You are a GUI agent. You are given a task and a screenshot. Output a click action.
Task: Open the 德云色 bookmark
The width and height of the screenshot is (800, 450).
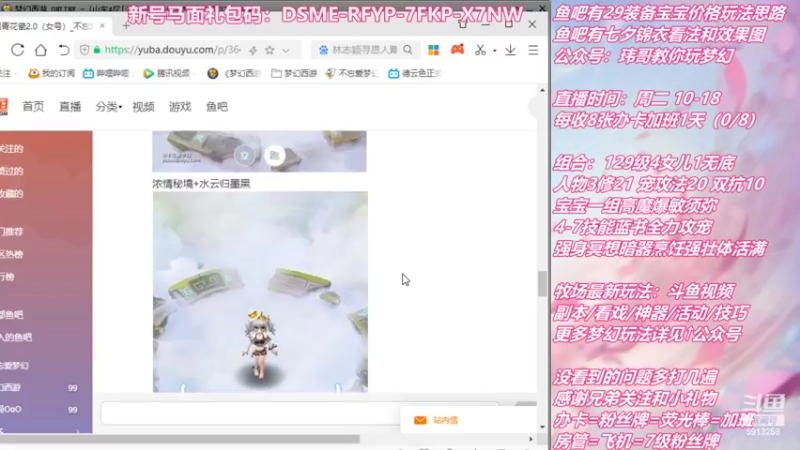(415, 73)
